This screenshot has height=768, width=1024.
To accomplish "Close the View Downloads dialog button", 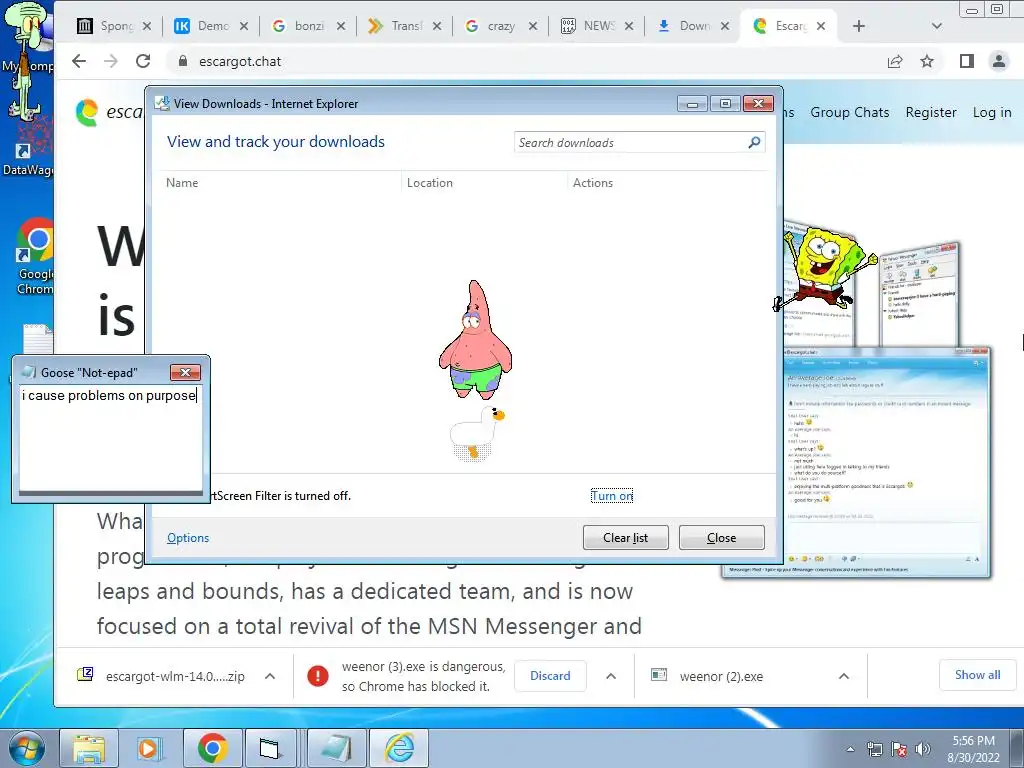I will 722,537.
